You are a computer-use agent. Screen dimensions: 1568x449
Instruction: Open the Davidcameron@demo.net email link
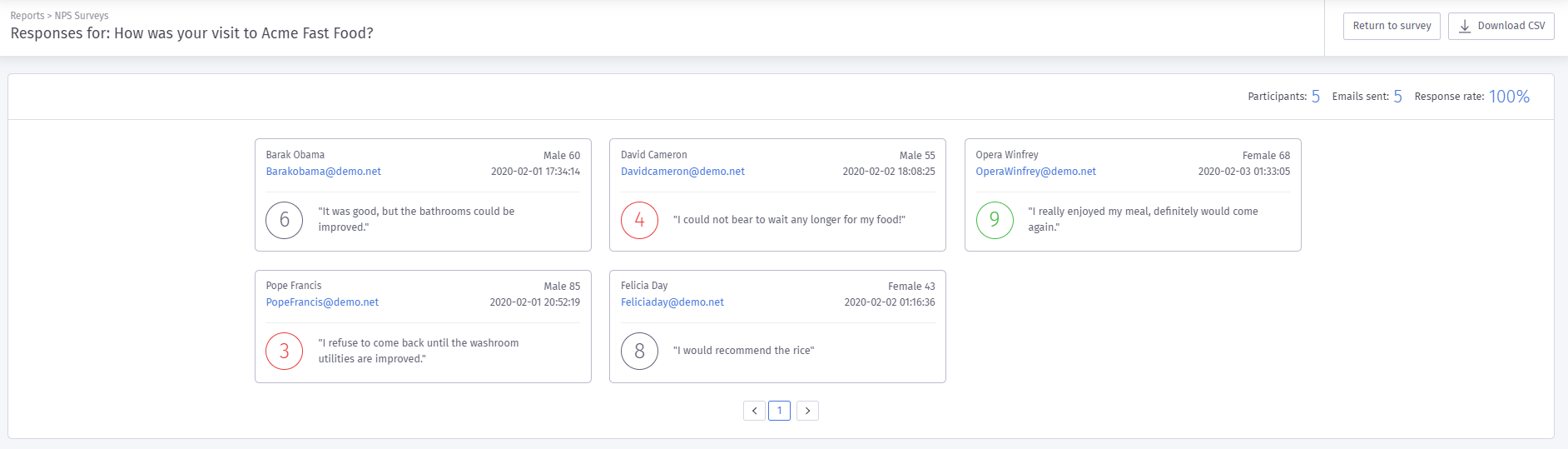[x=682, y=172]
